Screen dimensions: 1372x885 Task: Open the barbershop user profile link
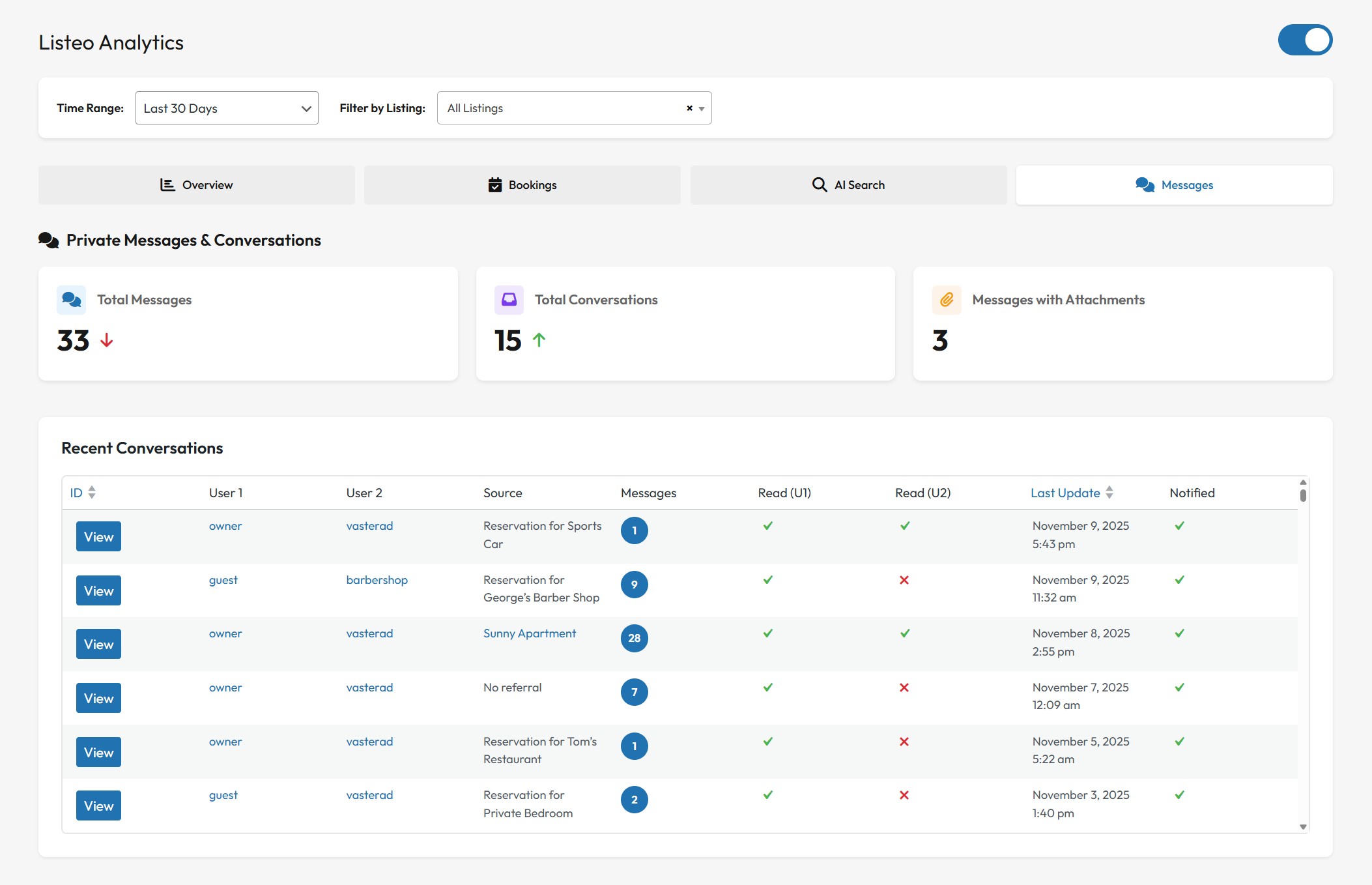coord(377,580)
